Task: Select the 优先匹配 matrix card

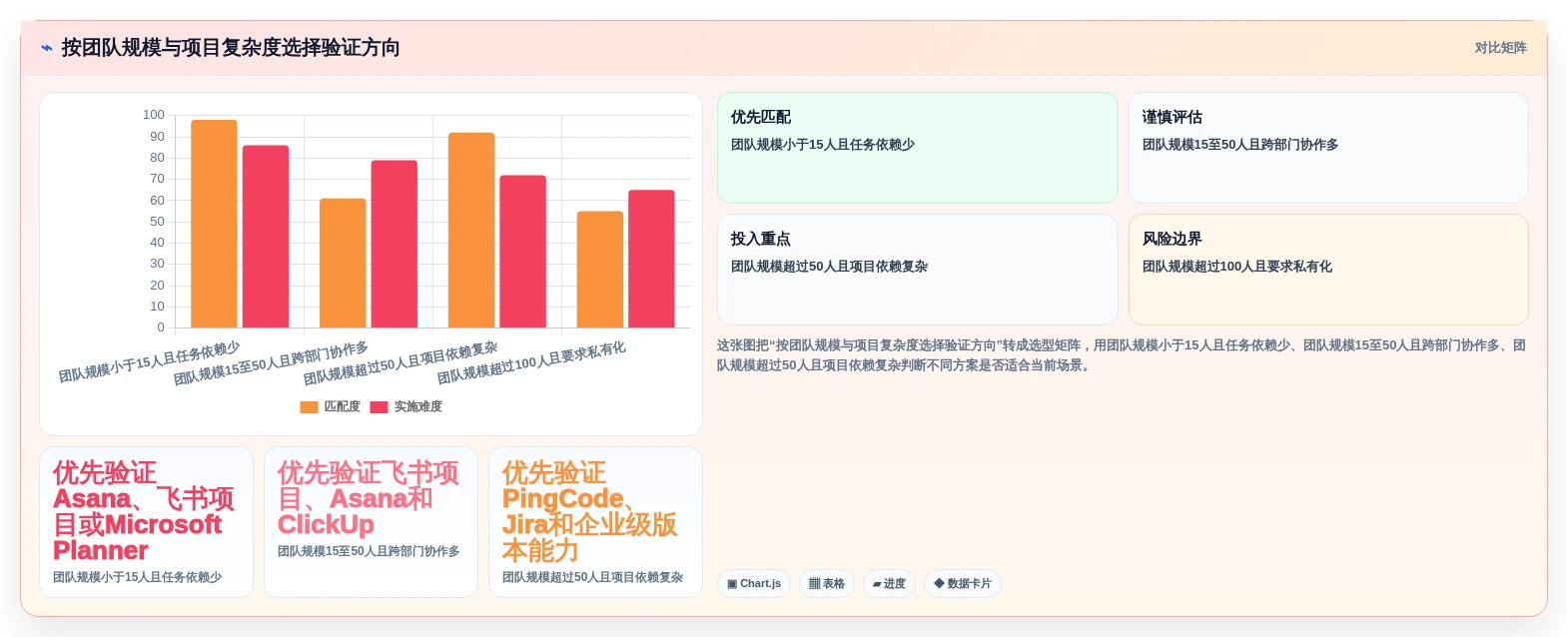Action: click(x=917, y=148)
